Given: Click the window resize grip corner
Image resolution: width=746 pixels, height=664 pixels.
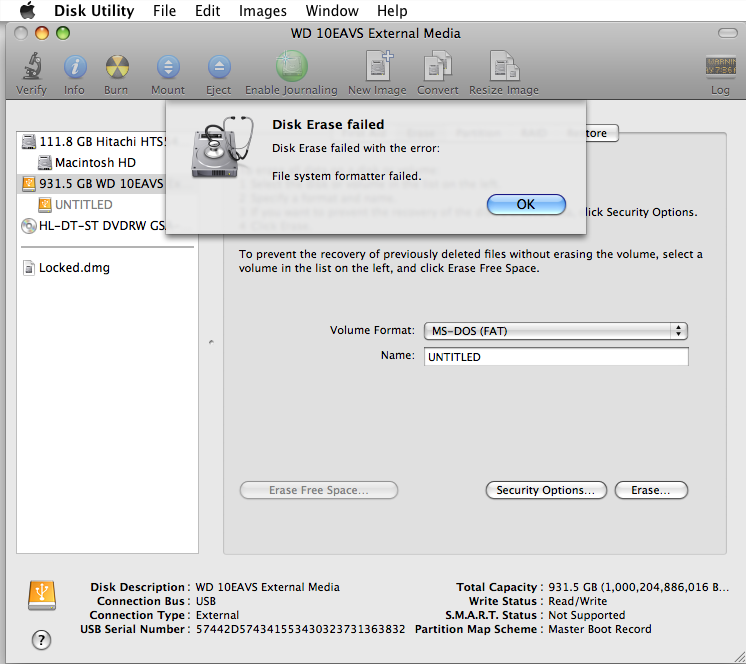Looking at the screenshot, I should click(738, 656).
